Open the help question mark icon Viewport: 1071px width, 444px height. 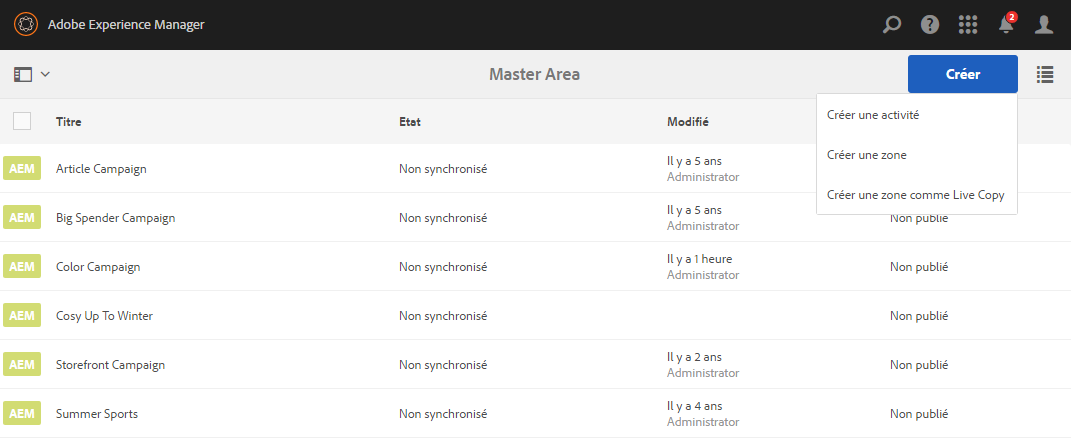click(x=930, y=25)
